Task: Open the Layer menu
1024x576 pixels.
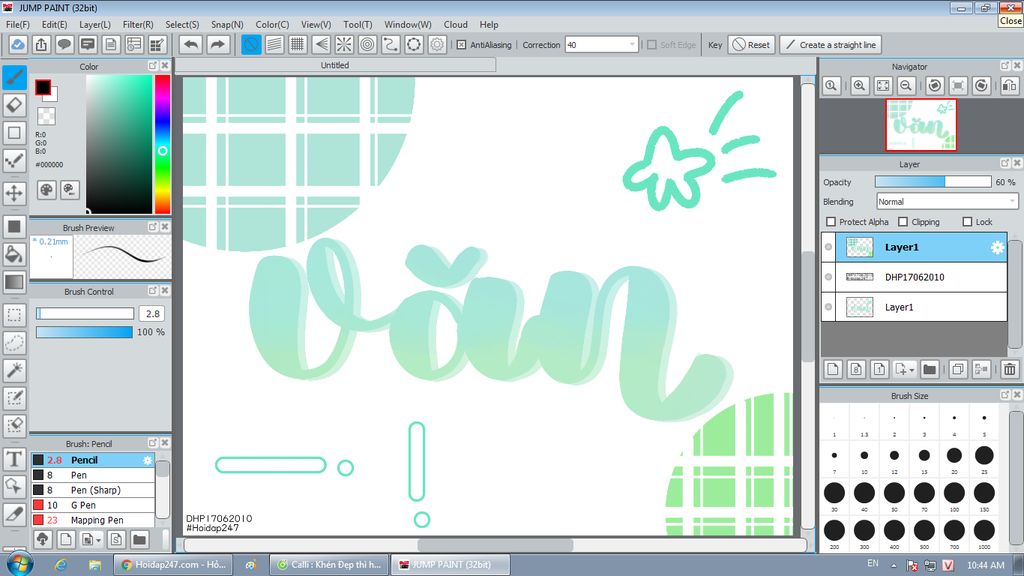Action: tap(95, 24)
